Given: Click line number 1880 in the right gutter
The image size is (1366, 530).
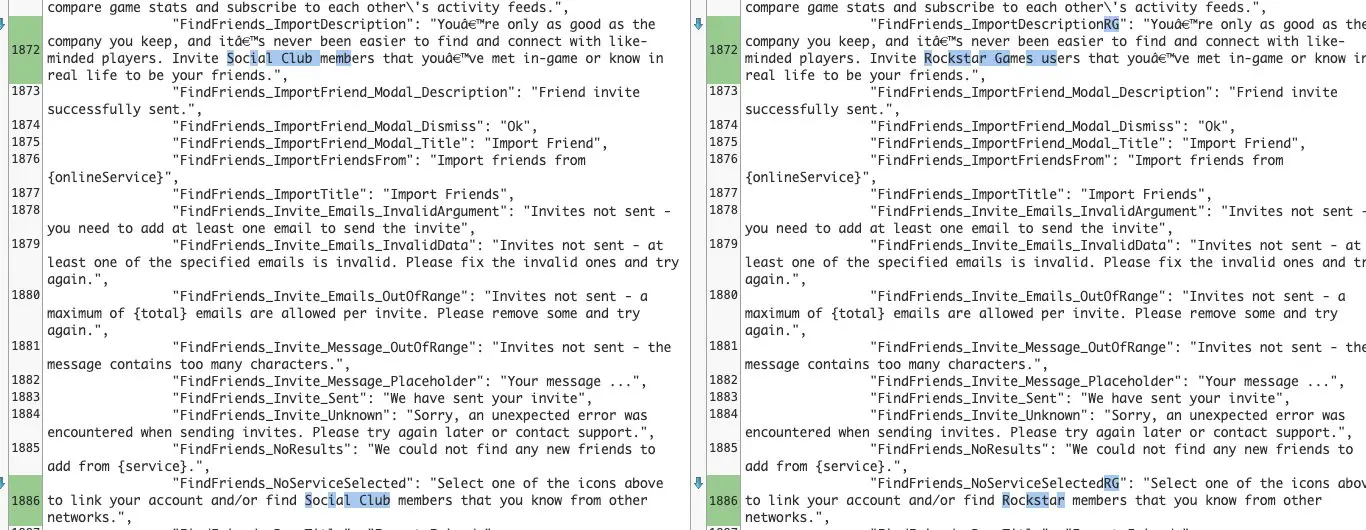Looking at the screenshot, I should coord(722,296).
